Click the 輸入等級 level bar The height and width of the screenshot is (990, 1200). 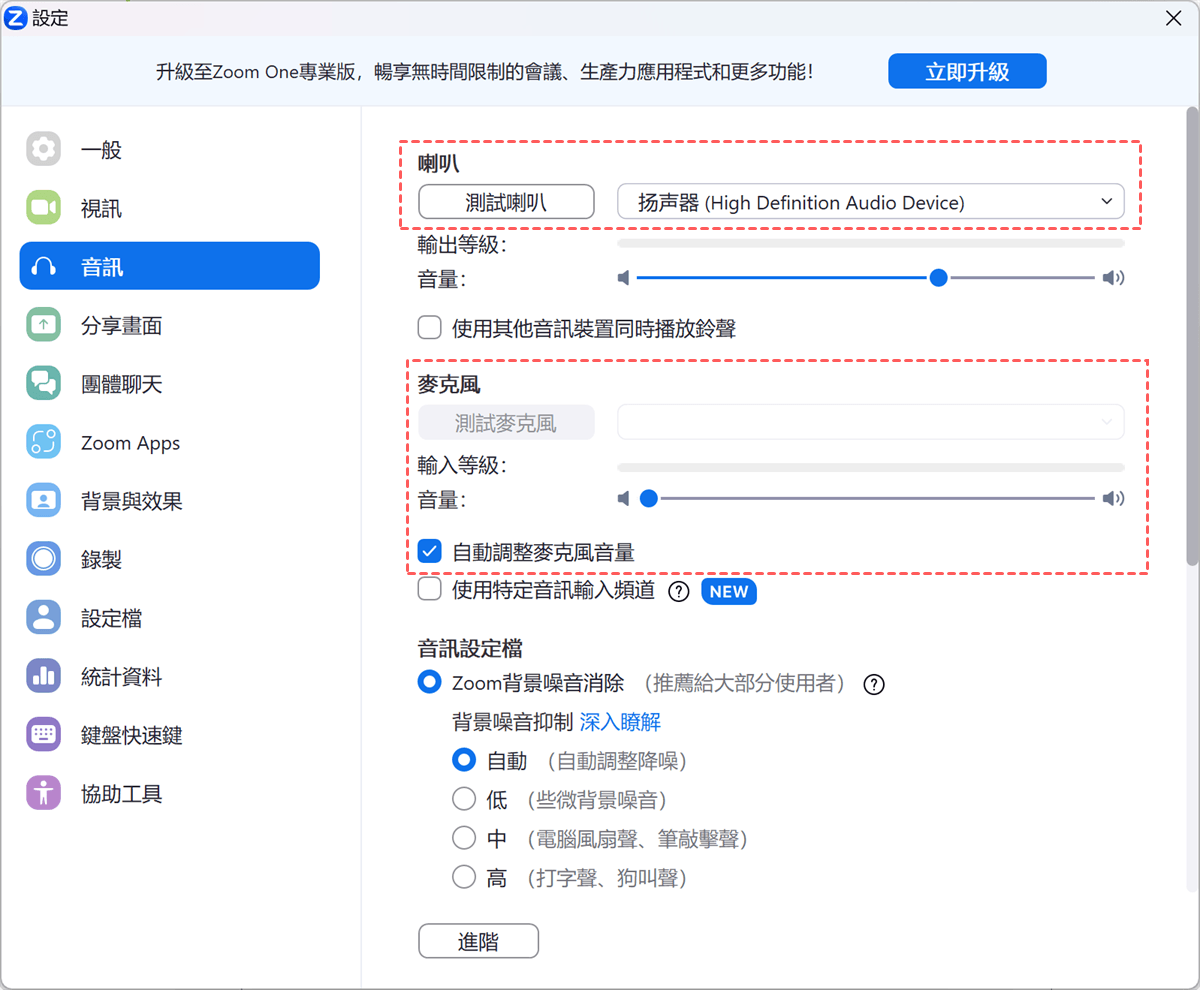tap(871, 467)
